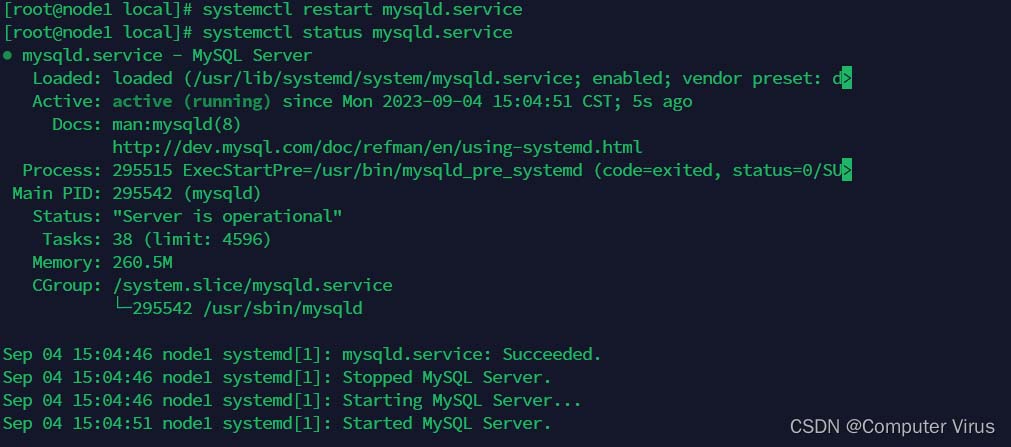Click the Main PID number 295542

pyautogui.click(x=147, y=194)
